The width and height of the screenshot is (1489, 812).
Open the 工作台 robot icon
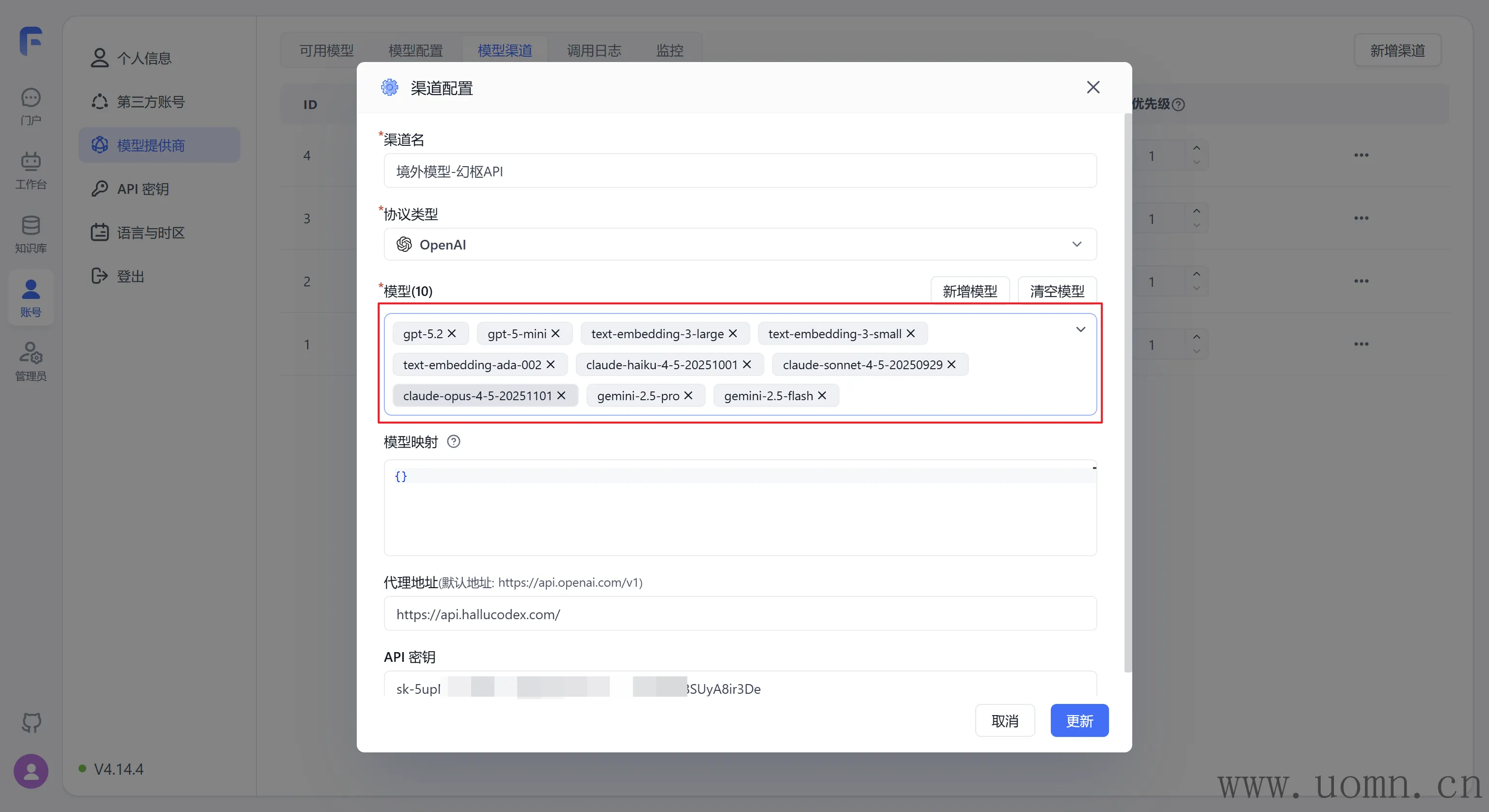pos(31,162)
